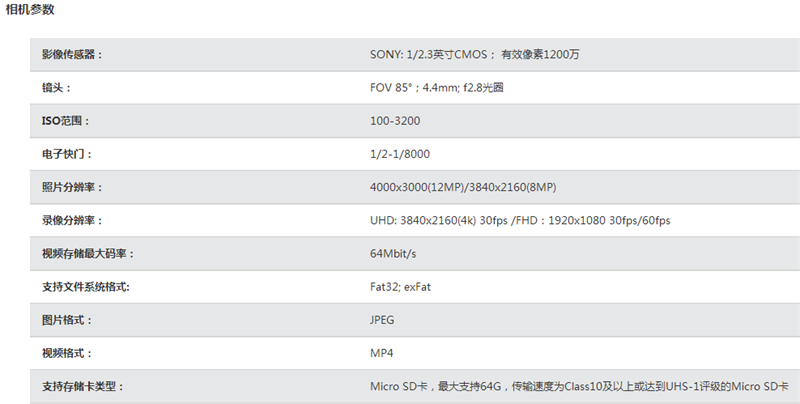Viewport: 800px width, 404px height.
Task: Select the JPEG image format value
Action: point(384,320)
